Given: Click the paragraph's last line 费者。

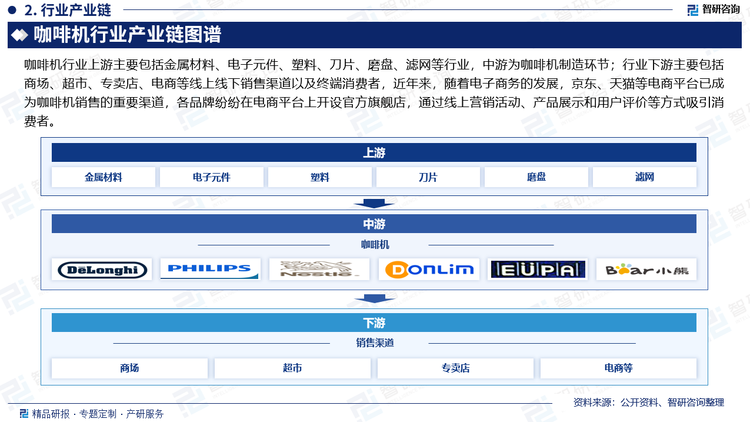Looking at the screenshot, I should point(39,122).
